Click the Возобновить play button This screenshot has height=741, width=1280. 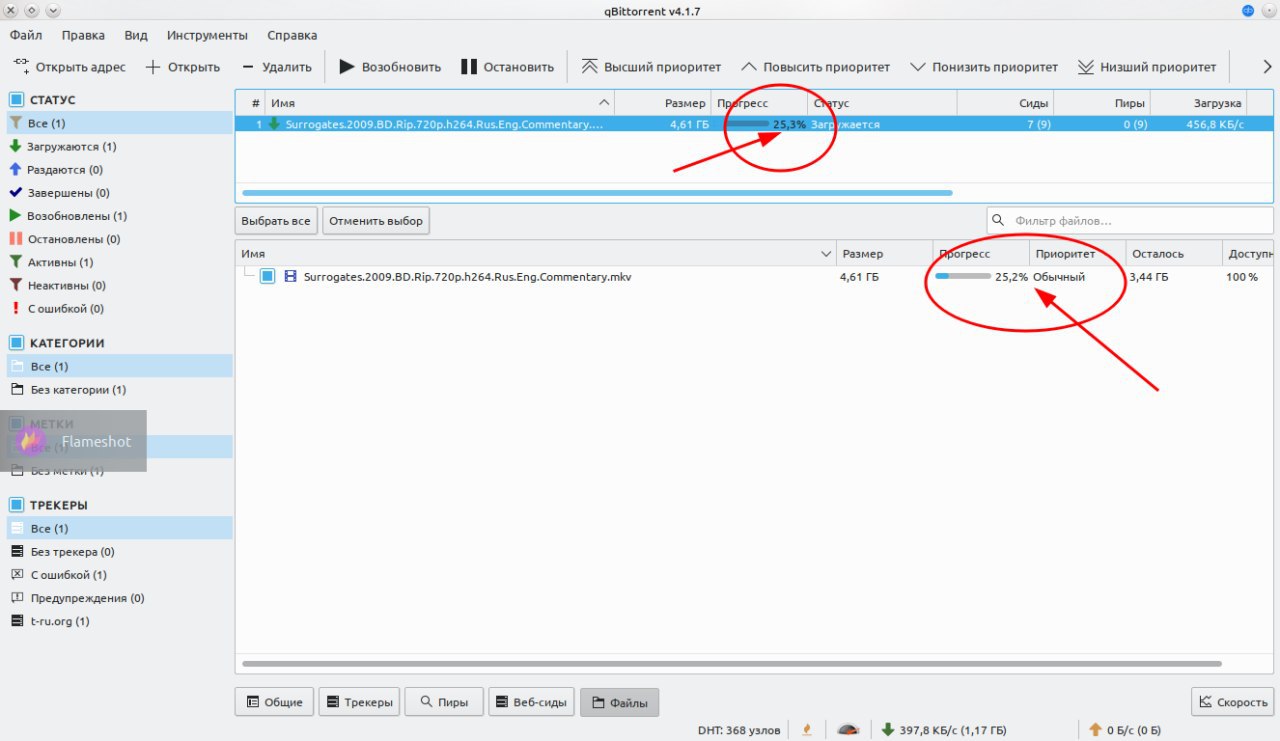tap(390, 67)
